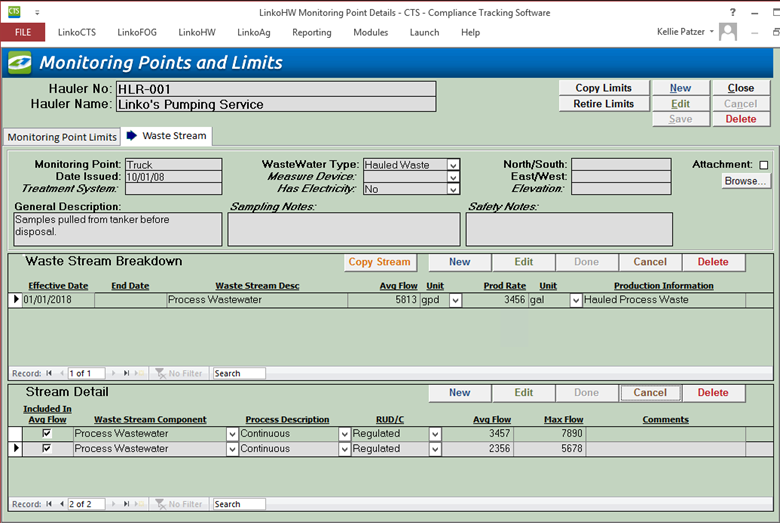Open the Help menu

coord(470,32)
